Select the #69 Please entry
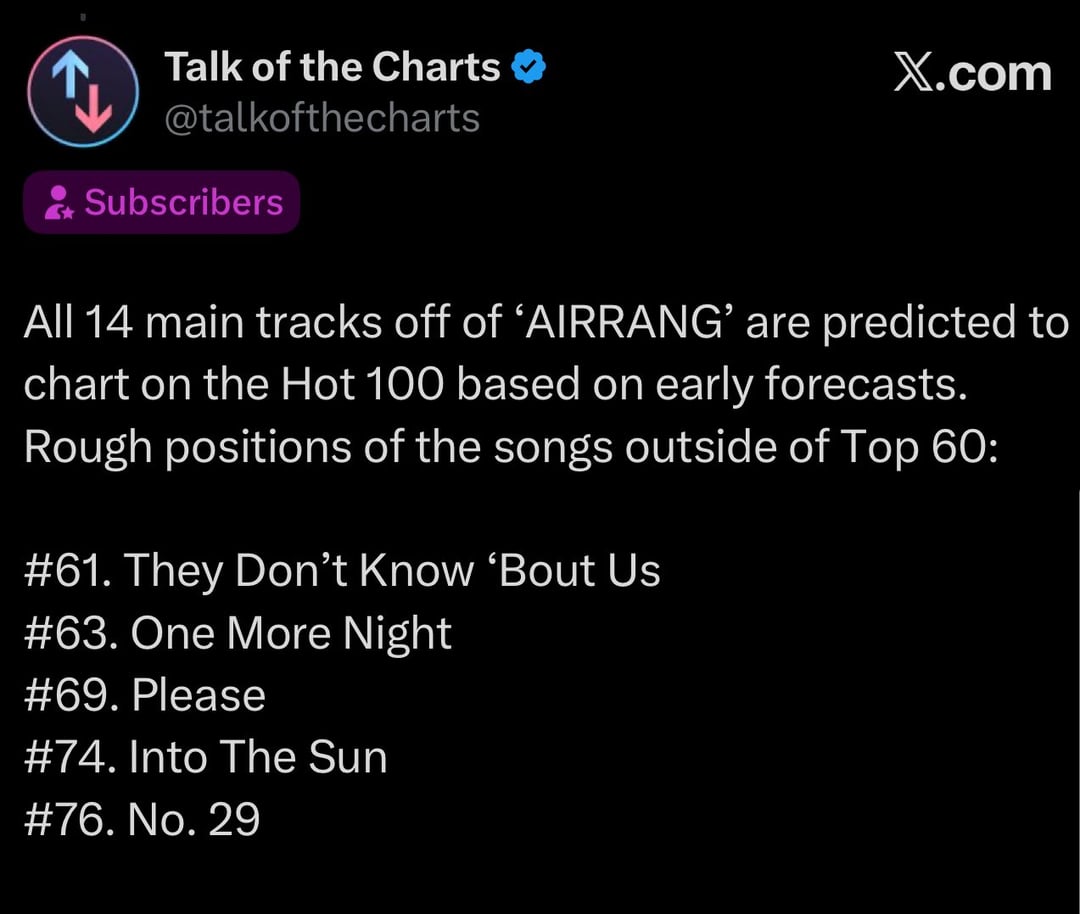This screenshot has height=914, width=1080. coord(144,695)
